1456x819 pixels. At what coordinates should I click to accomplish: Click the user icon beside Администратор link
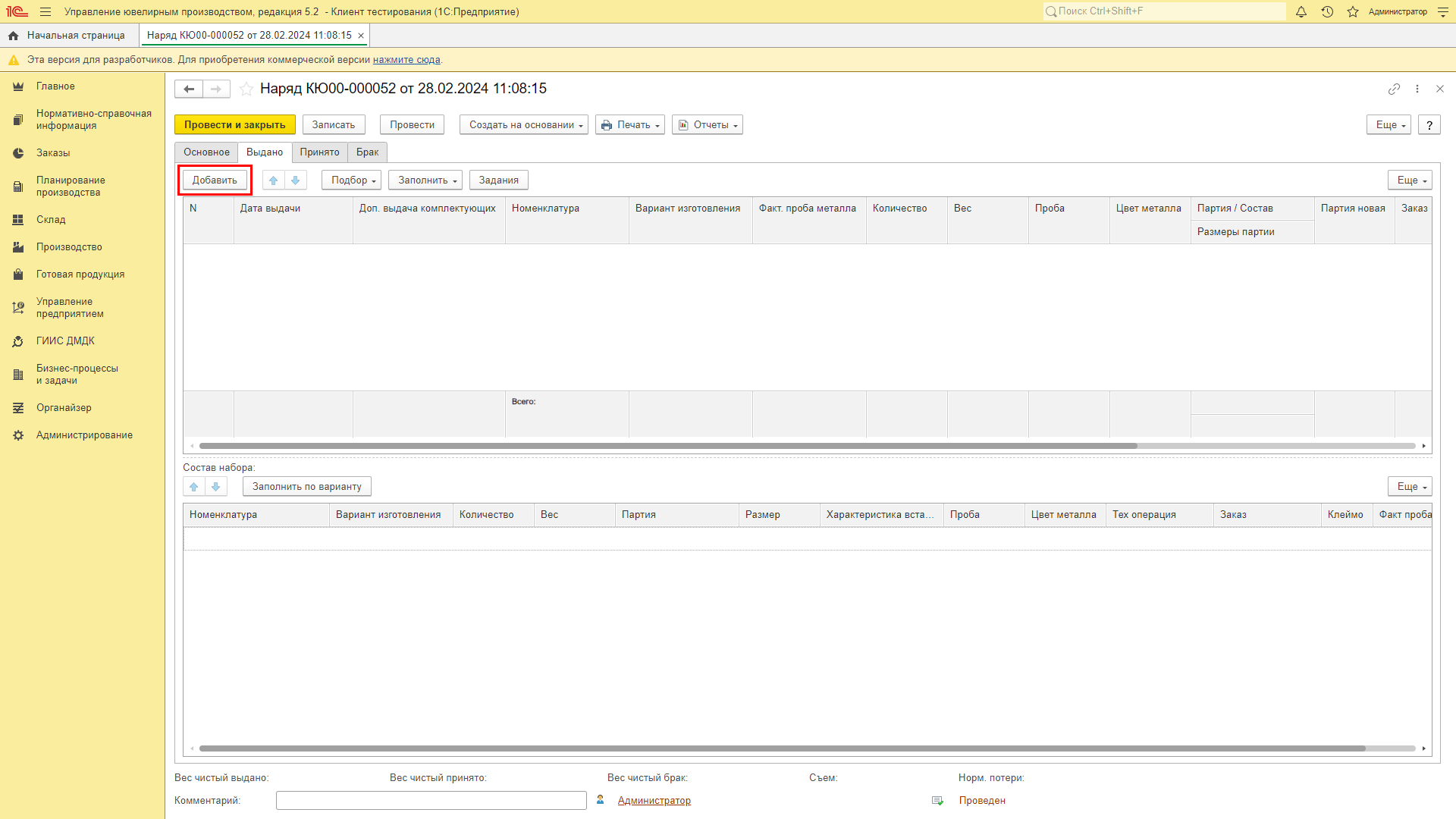click(601, 800)
